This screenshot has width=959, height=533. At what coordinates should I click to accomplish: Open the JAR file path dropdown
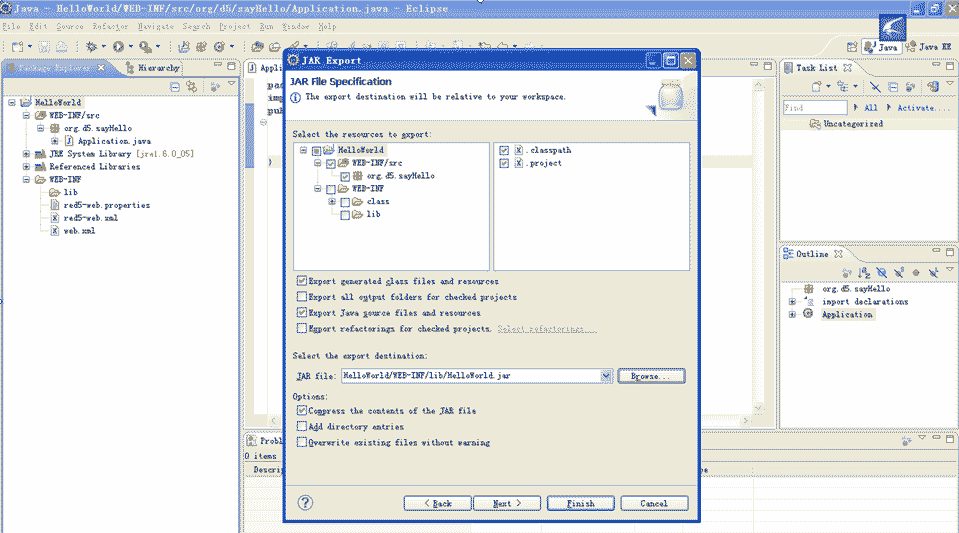[605, 376]
